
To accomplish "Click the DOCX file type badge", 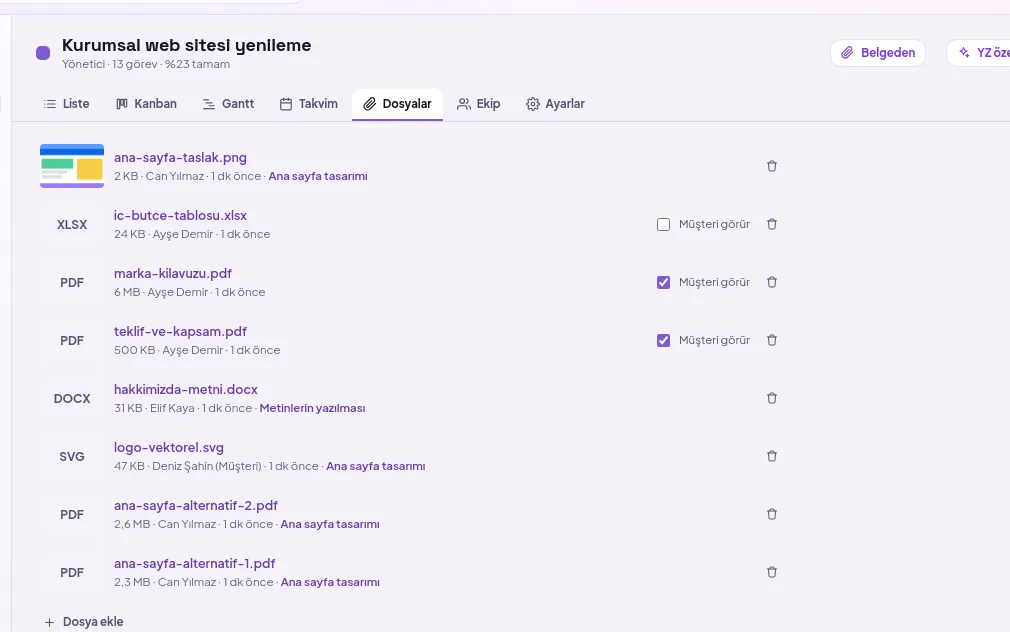I will 71,399.
